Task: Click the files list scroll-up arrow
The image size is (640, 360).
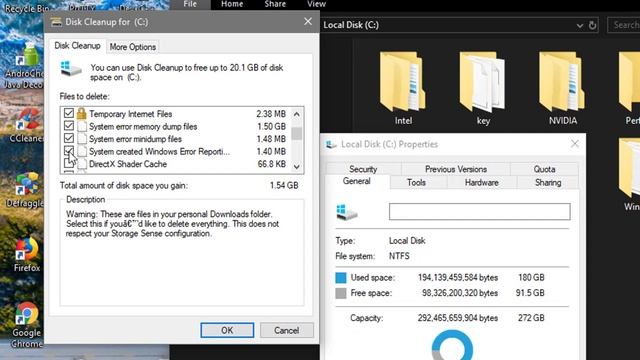Action: pos(297,114)
